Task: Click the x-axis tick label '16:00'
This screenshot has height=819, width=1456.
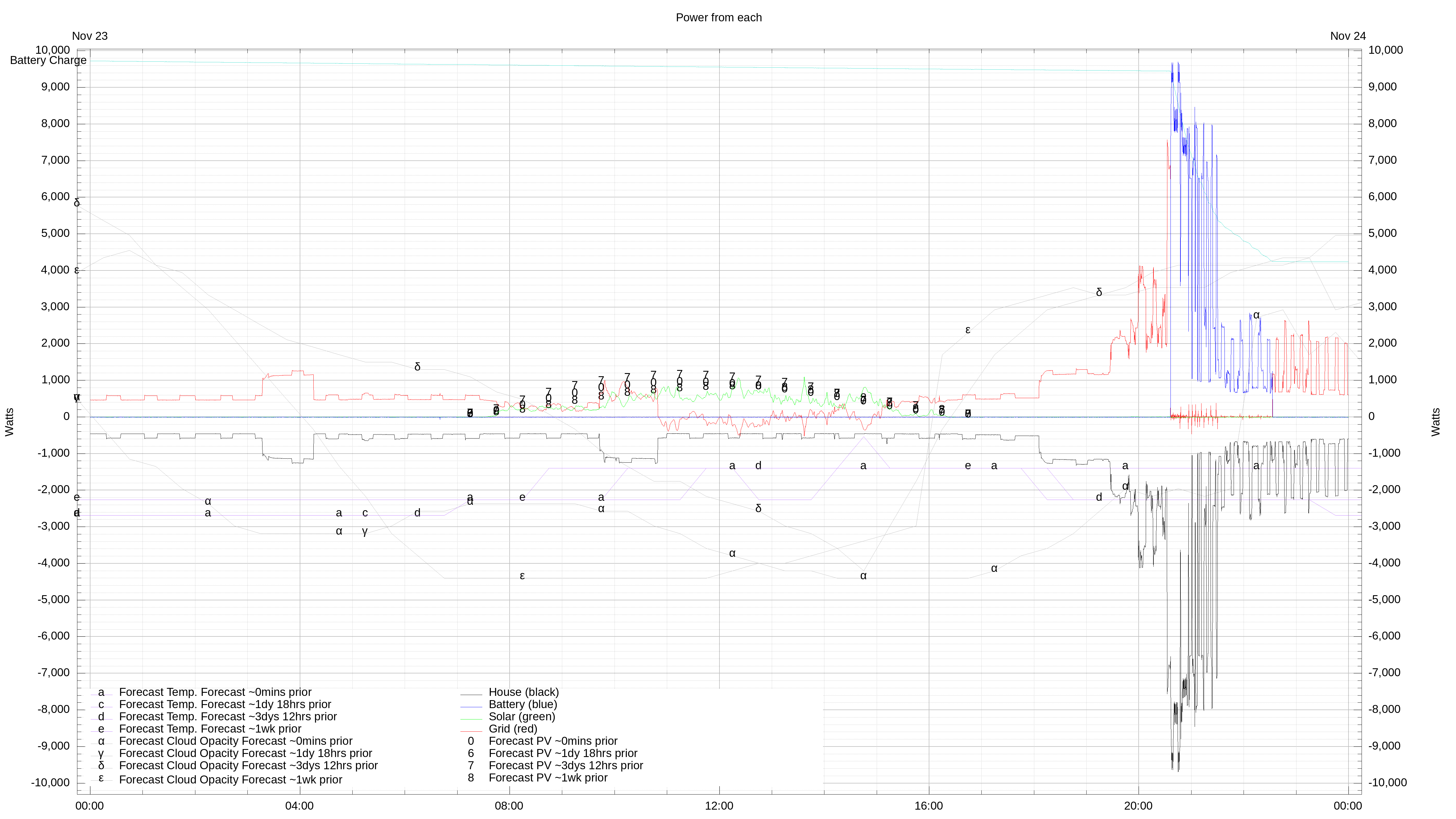Action: pos(929,806)
